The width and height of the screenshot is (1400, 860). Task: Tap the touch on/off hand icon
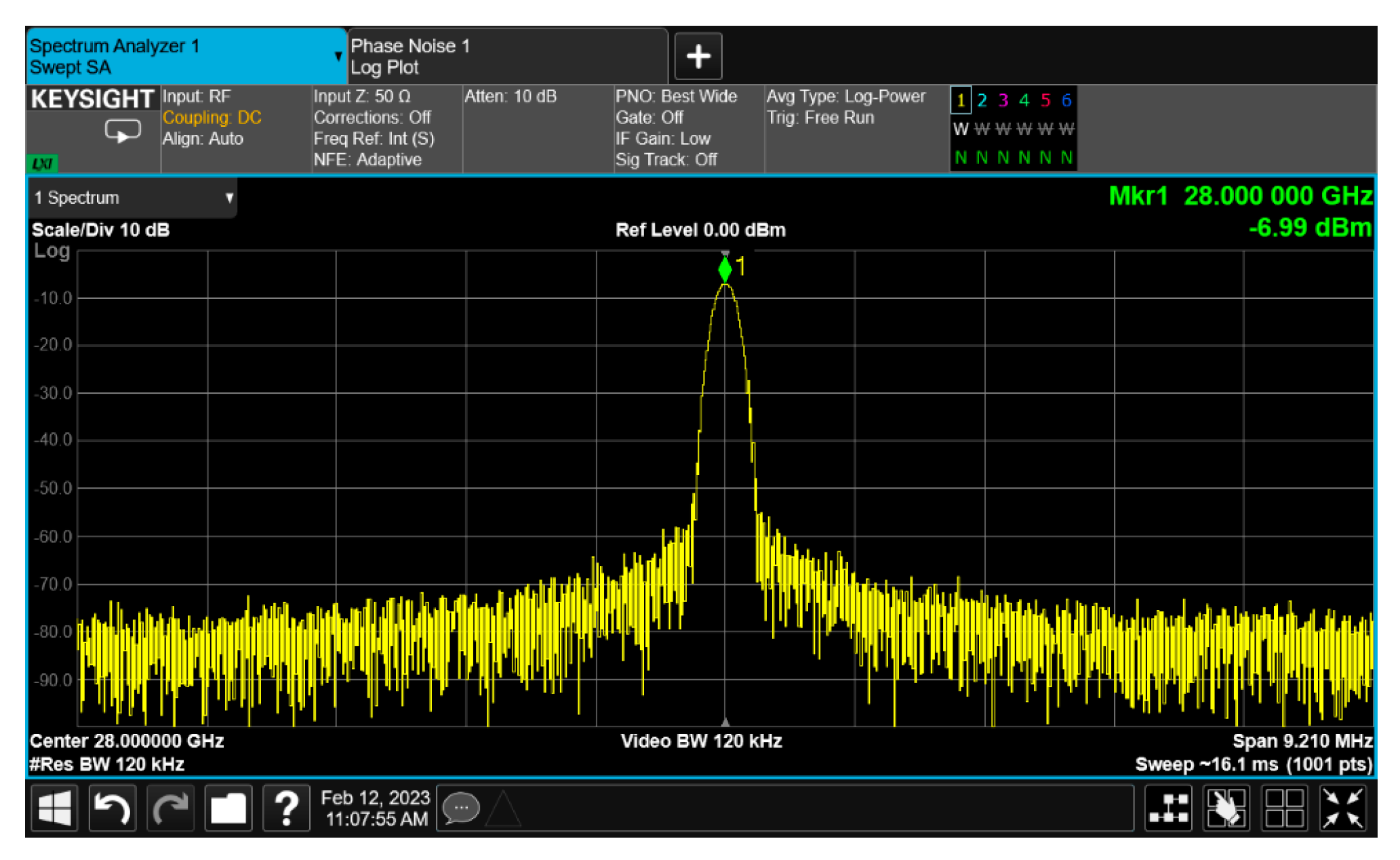[x=1226, y=808]
